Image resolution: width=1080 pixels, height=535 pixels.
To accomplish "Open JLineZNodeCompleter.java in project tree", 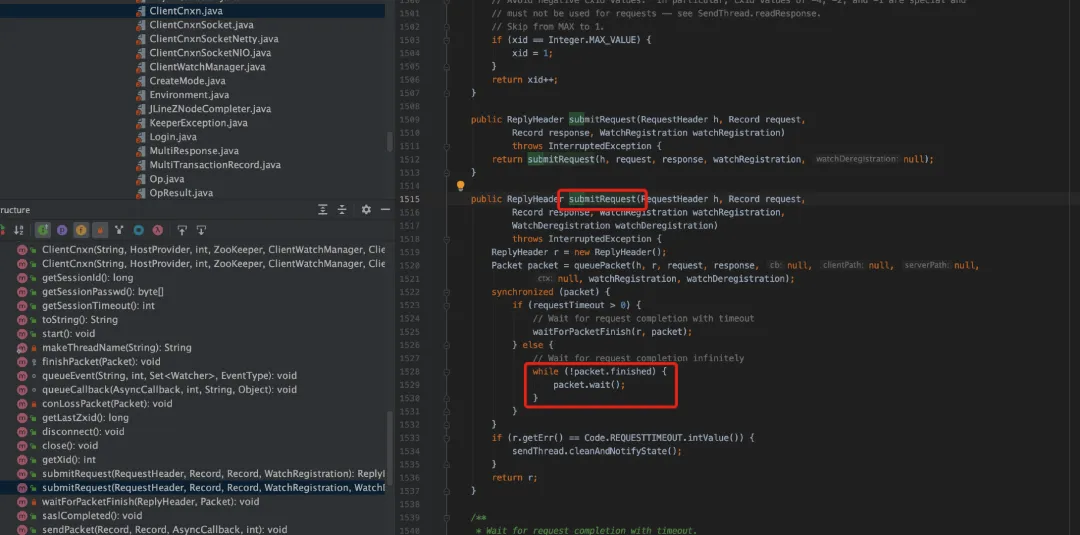I will click(x=210, y=109).
